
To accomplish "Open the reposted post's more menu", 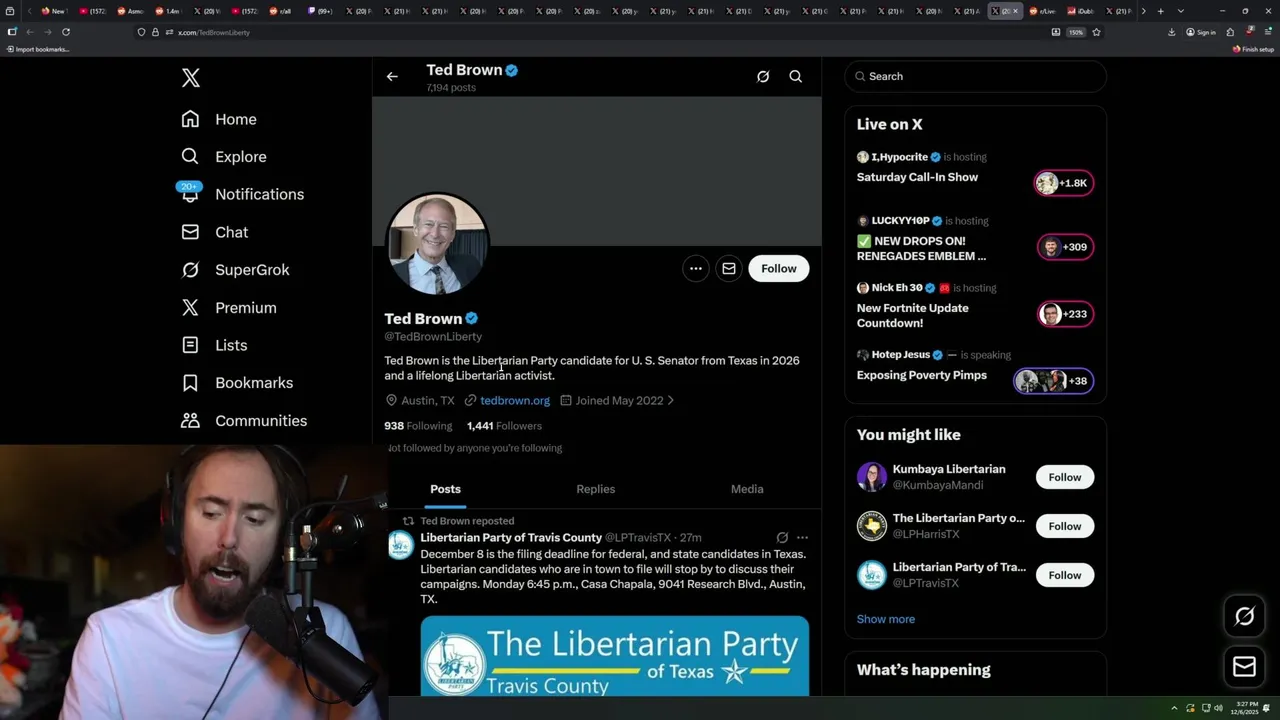I will (802, 538).
